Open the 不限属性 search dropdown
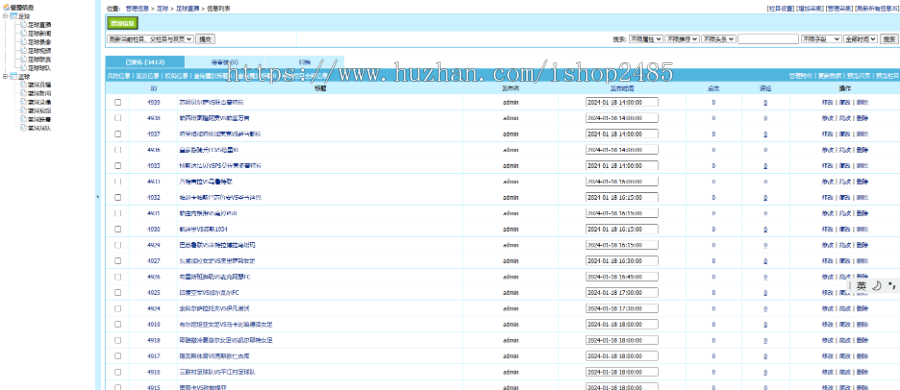The width and height of the screenshot is (900, 390). coord(646,39)
